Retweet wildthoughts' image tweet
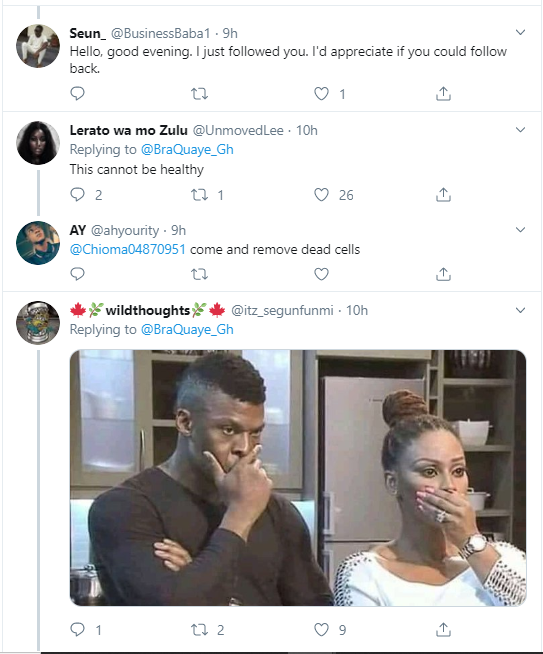543x654 pixels. (199, 630)
